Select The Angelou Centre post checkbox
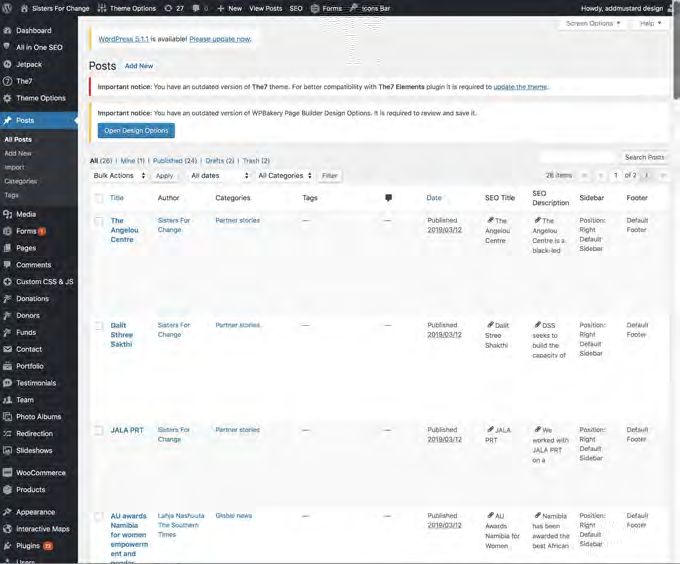The width and height of the screenshot is (680, 564). [x=99, y=222]
